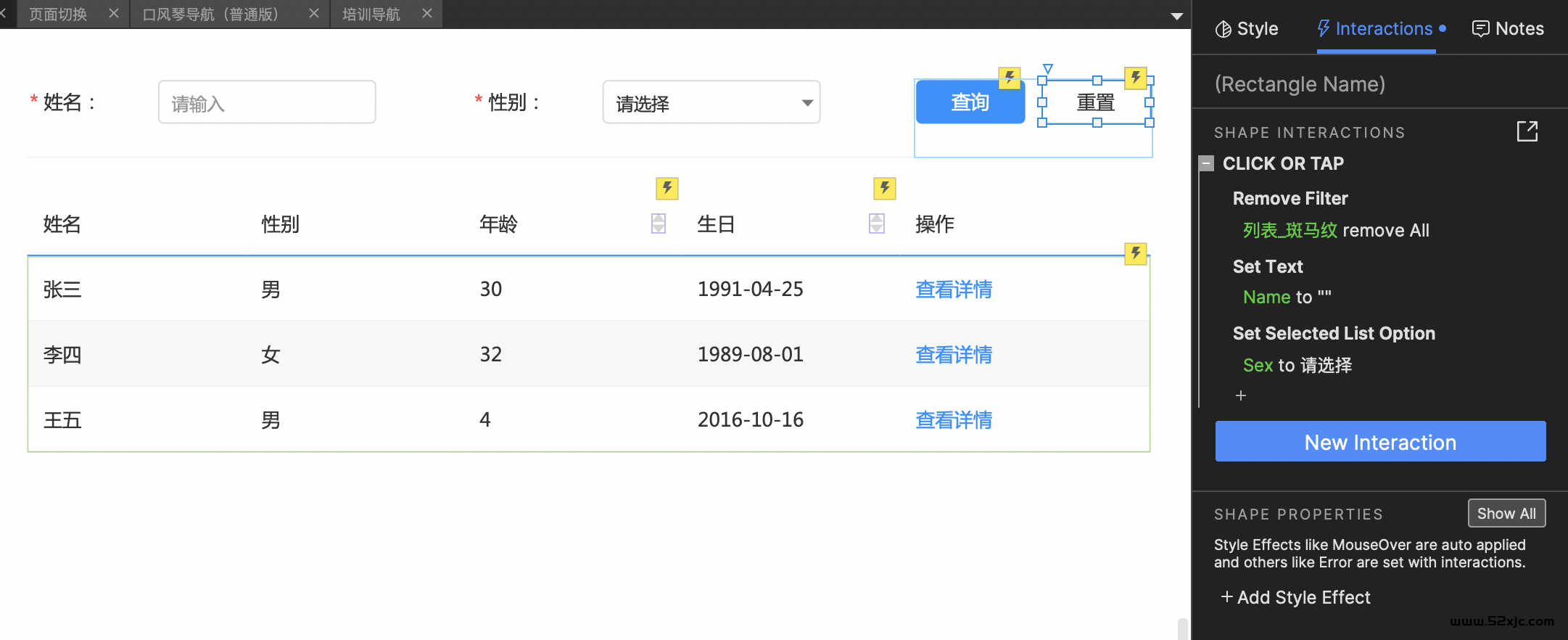Click the New Interaction button
Viewport: 1568px width, 640px height.
[x=1379, y=442]
